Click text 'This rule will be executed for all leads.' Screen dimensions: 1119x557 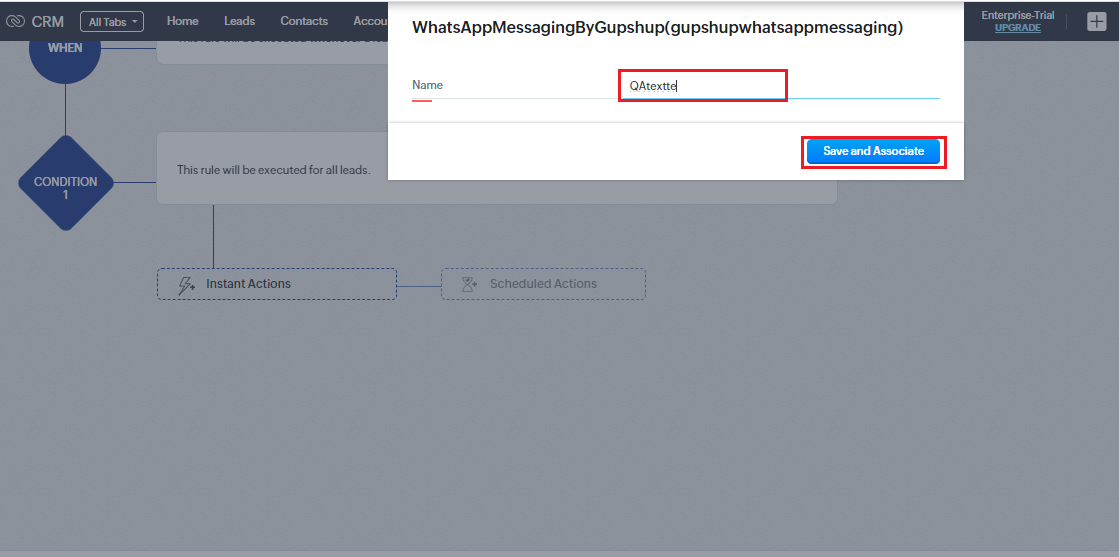(x=273, y=170)
